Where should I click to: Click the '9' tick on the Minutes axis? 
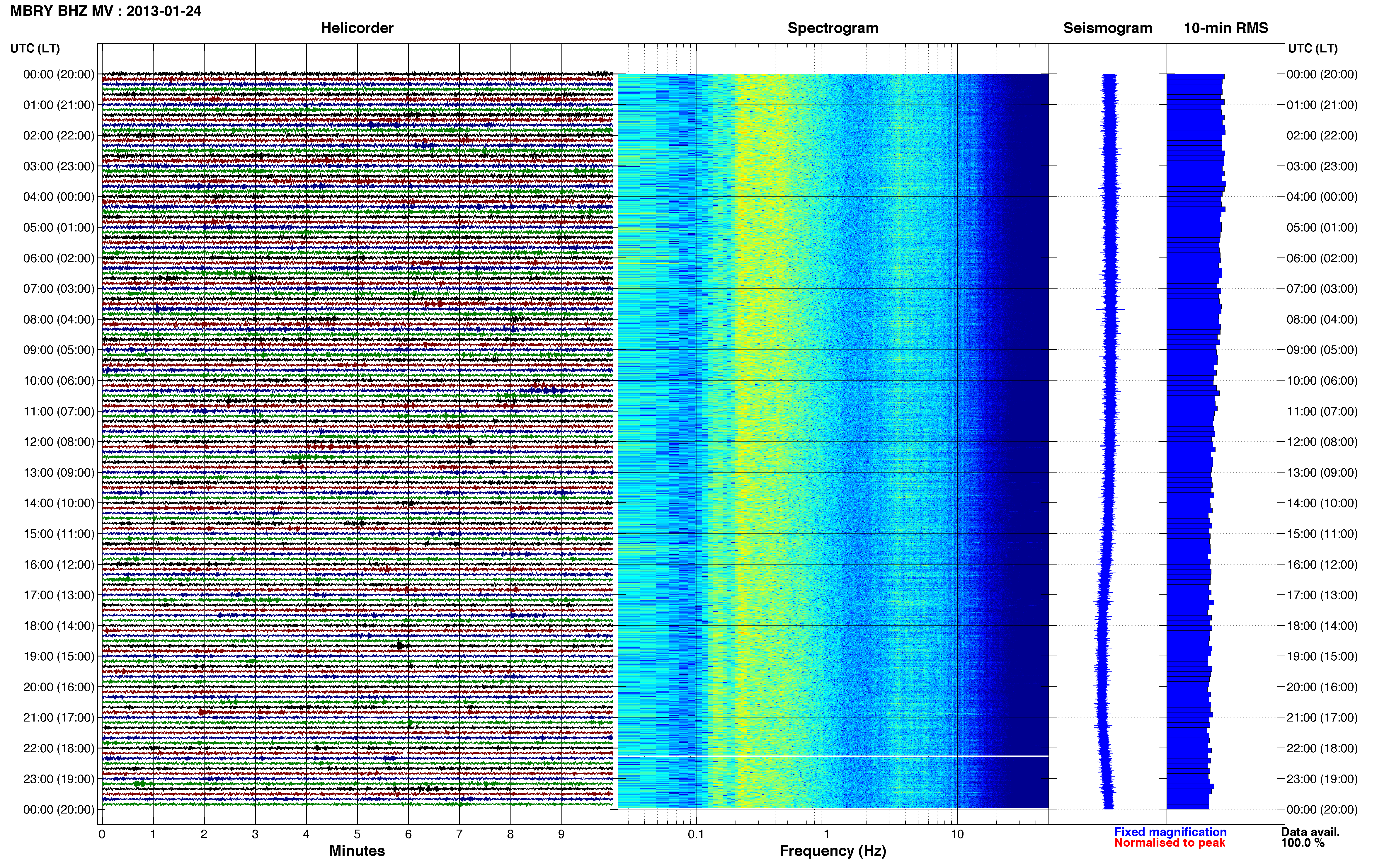pyautogui.click(x=561, y=835)
